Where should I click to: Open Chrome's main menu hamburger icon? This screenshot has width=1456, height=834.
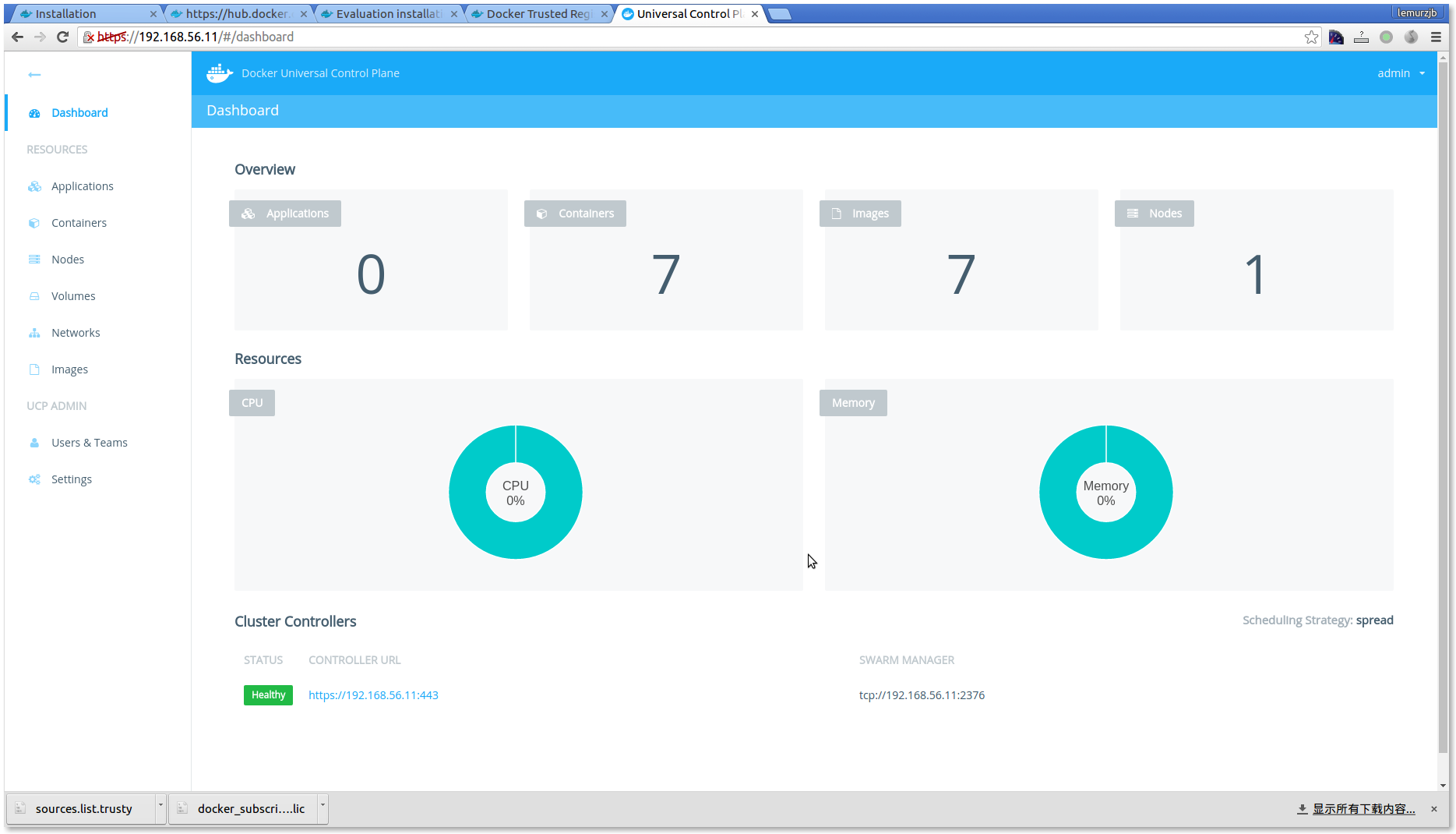1436,37
